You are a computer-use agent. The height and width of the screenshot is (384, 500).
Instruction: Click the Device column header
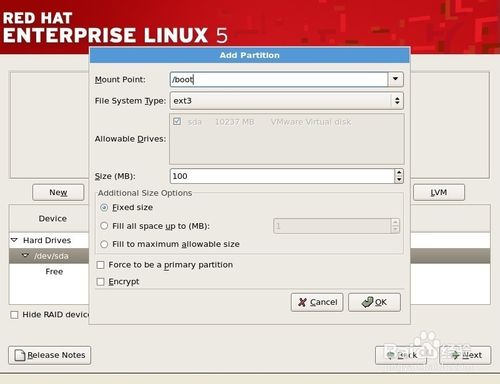click(x=49, y=219)
